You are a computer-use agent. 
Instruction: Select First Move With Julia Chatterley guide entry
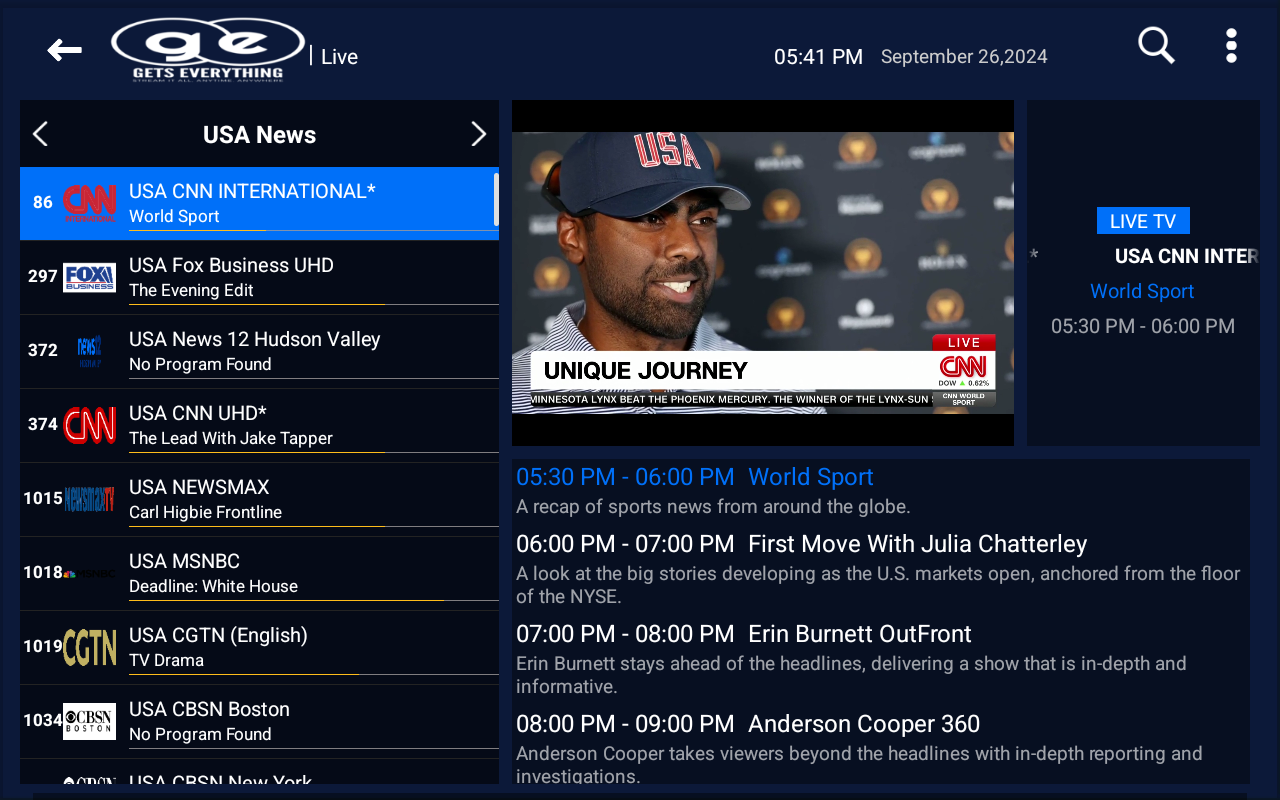tap(881, 569)
